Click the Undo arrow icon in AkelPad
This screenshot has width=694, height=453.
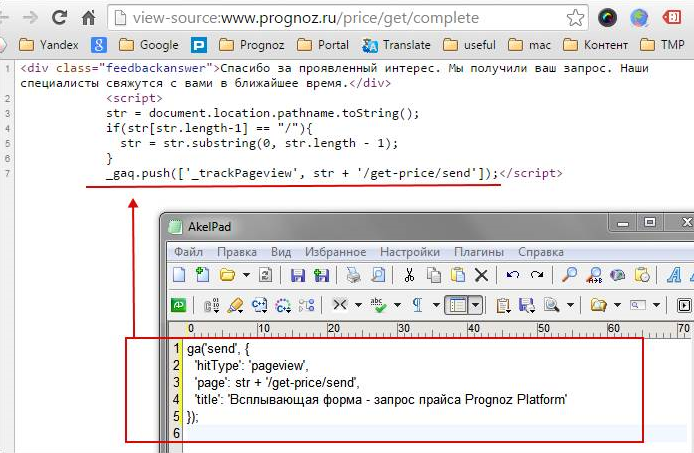[513, 275]
